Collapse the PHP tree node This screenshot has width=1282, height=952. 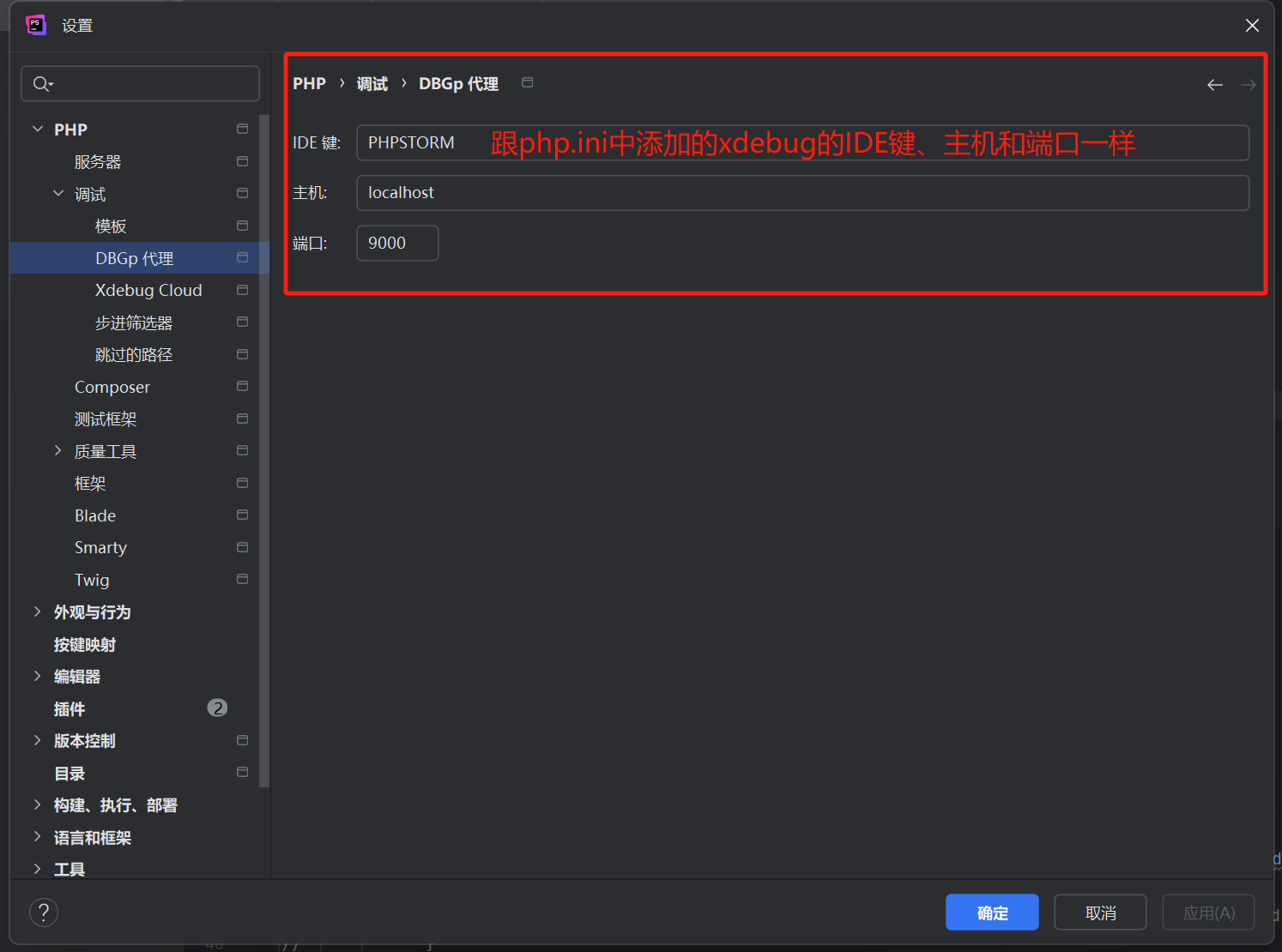(38, 129)
